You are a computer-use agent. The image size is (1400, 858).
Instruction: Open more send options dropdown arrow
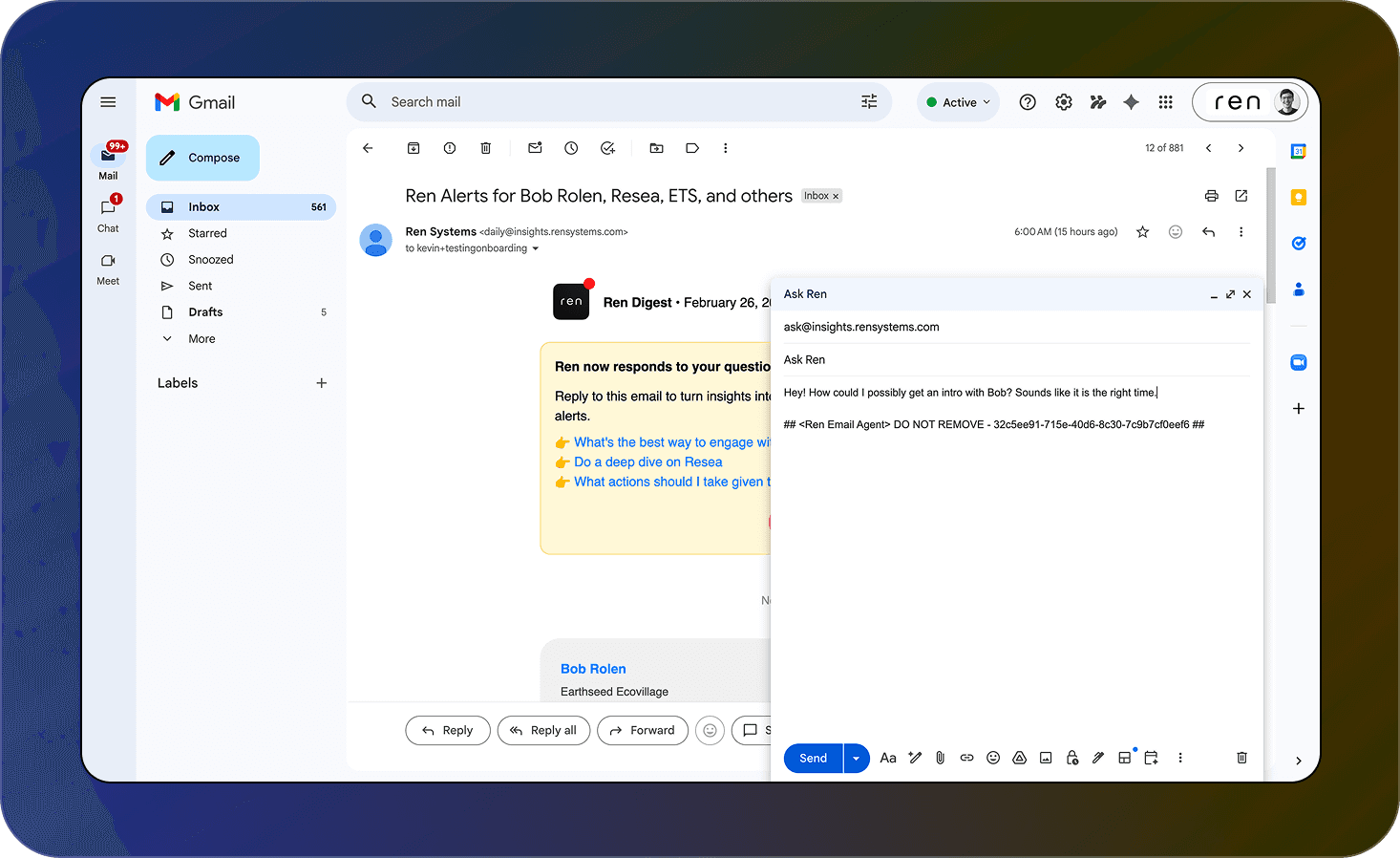click(x=857, y=759)
